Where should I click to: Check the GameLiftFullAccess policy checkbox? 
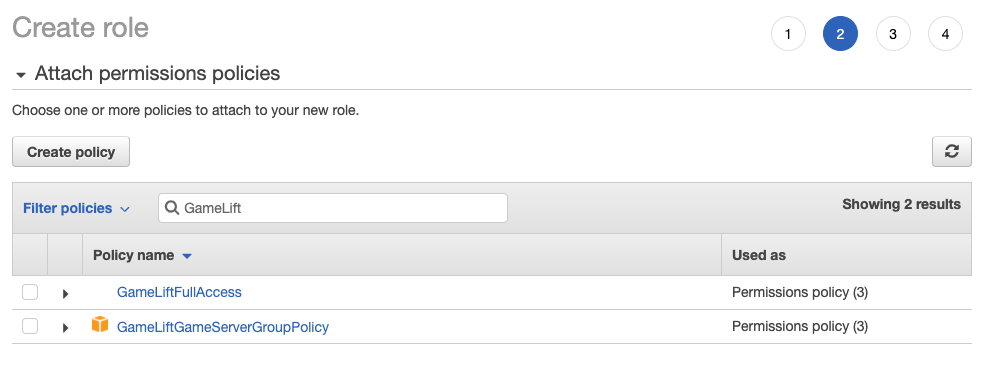30,292
